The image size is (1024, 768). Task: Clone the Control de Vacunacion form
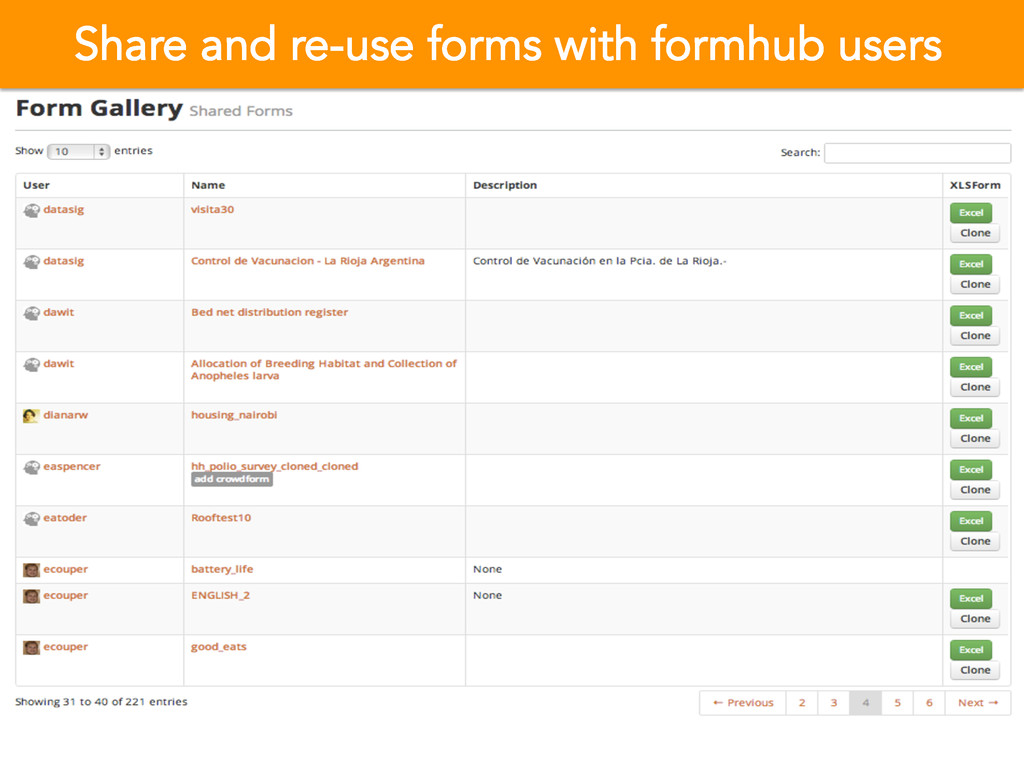click(x=975, y=285)
